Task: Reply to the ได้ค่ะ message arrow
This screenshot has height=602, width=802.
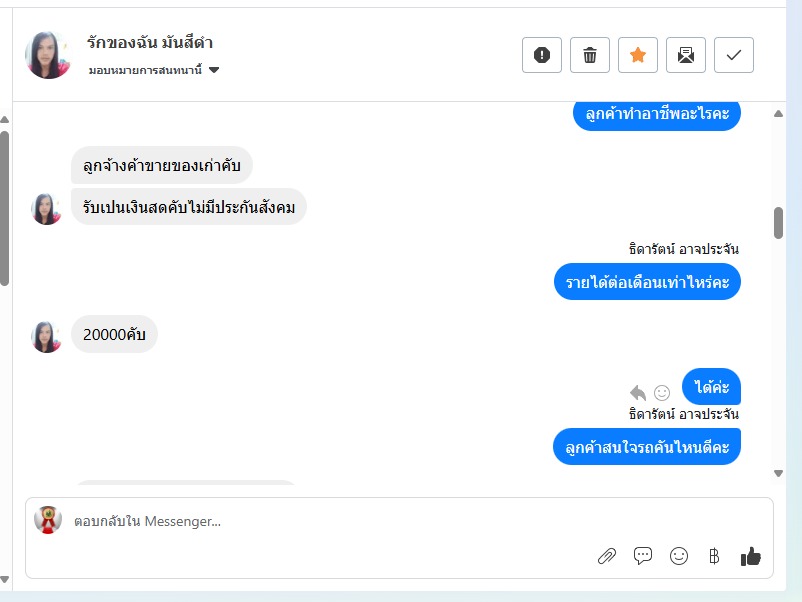Action: pos(638,393)
